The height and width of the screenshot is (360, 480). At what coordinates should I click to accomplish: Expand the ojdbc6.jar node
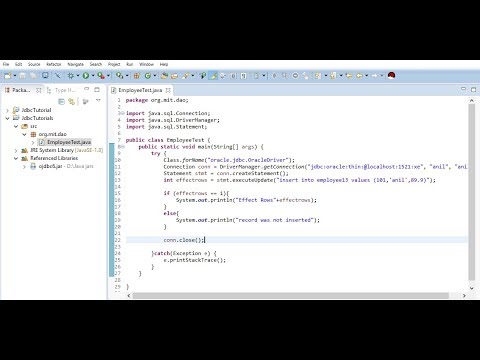[x=24, y=166]
